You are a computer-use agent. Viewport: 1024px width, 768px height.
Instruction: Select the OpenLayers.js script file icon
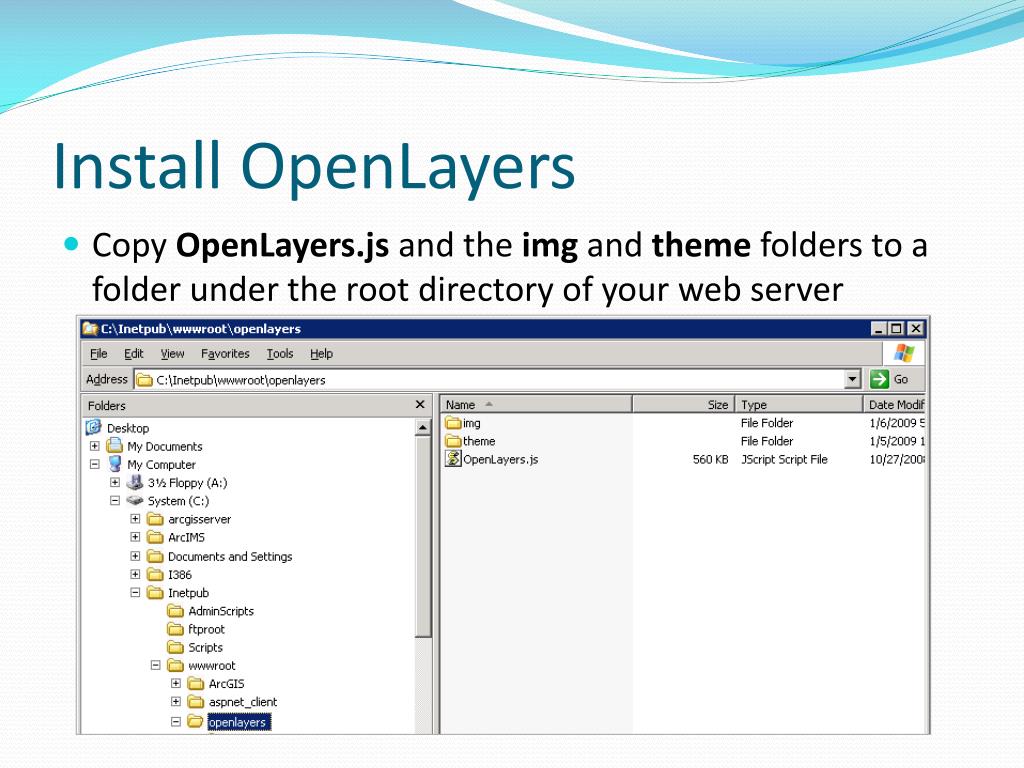[x=453, y=459]
